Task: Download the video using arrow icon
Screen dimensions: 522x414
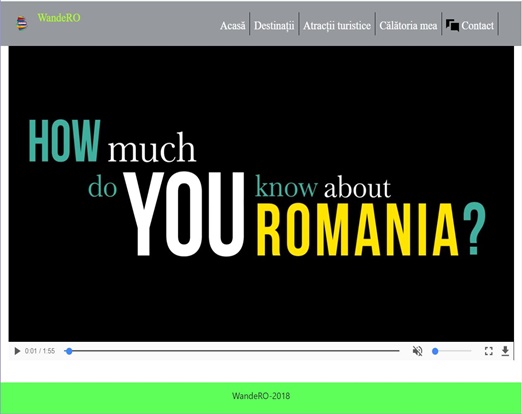Action: point(505,351)
